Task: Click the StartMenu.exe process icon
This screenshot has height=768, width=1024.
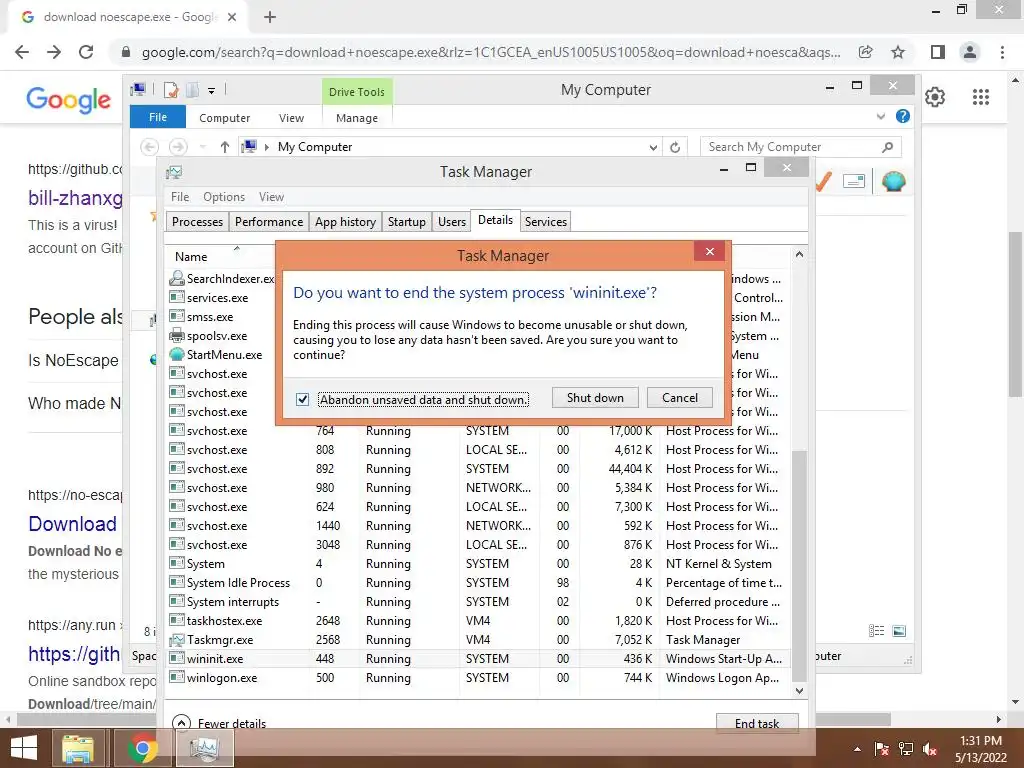Action: tap(176, 355)
